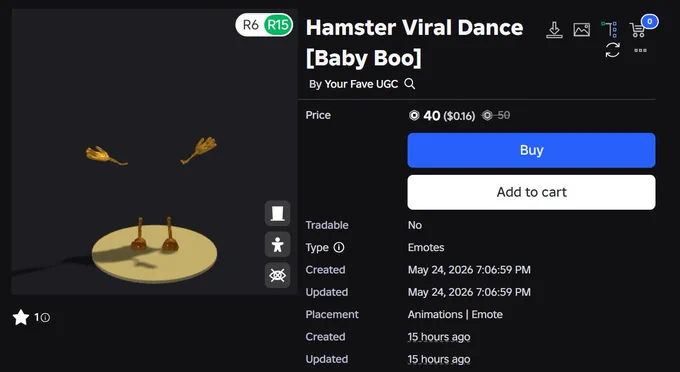Click the Emotes type value
Screen dimensions: 680x372
(426, 248)
